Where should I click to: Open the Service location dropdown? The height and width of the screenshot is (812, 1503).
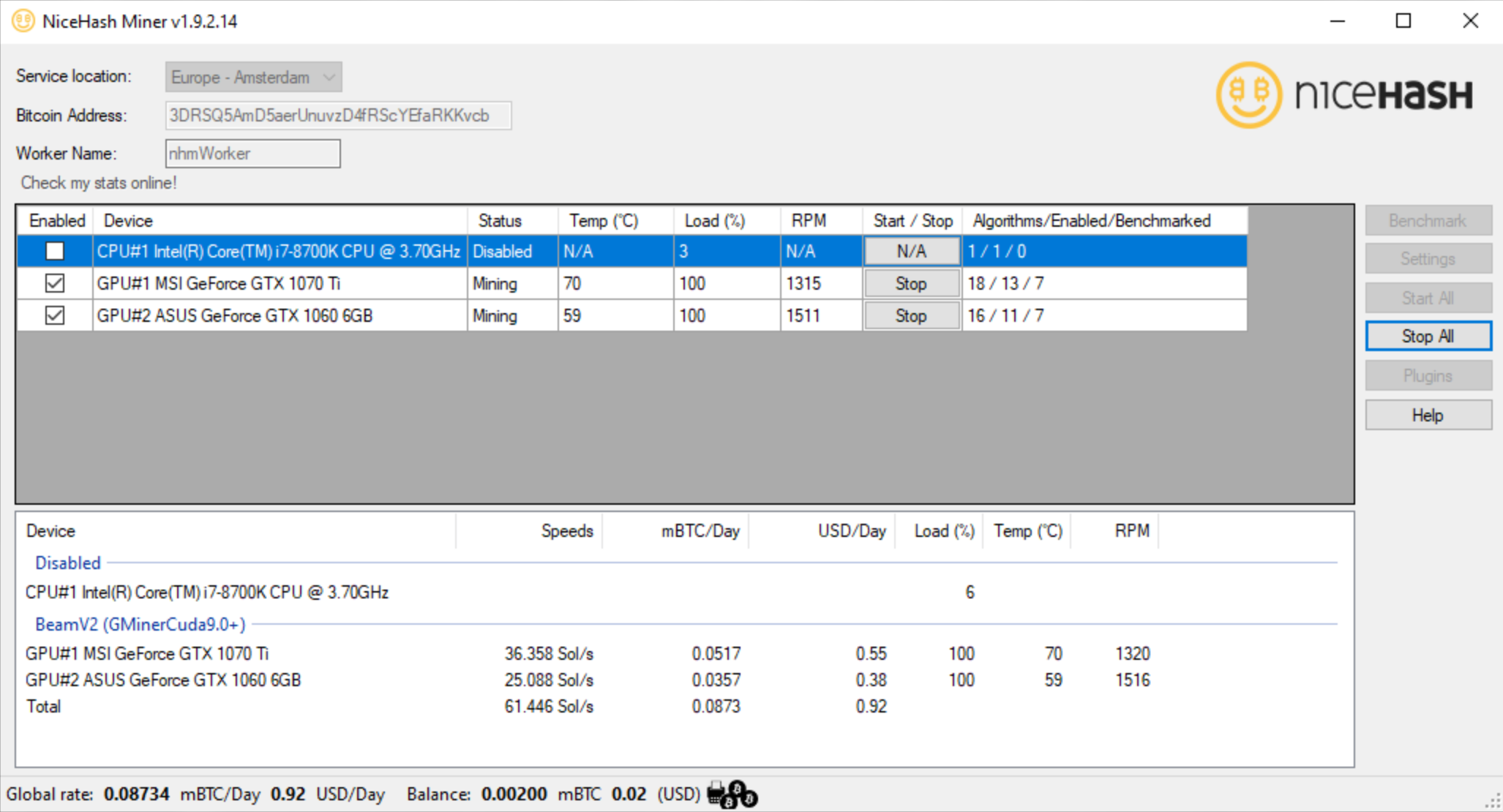(x=253, y=77)
